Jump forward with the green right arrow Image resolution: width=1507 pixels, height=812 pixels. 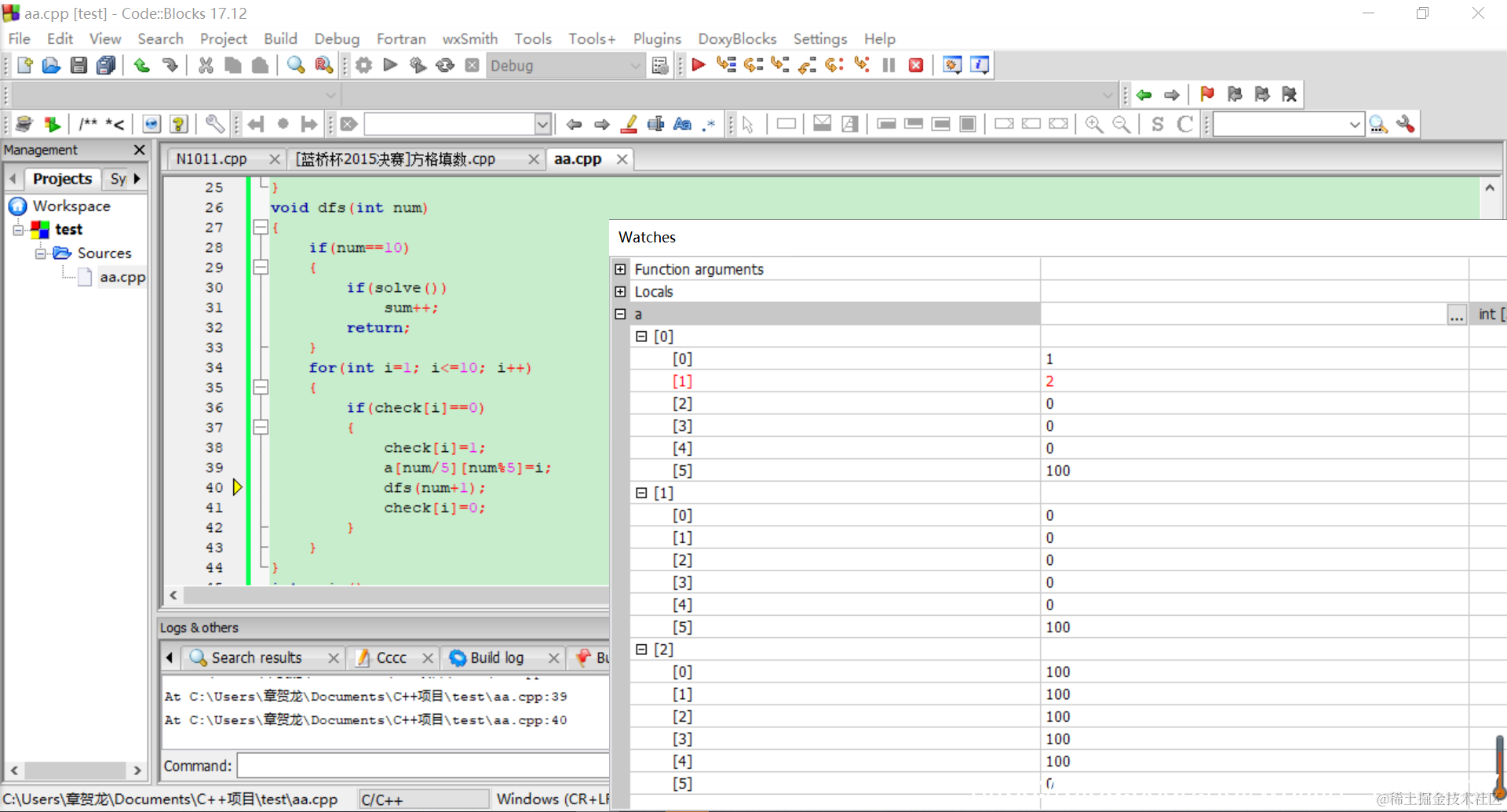pyautogui.click(x=1172, y=95)
